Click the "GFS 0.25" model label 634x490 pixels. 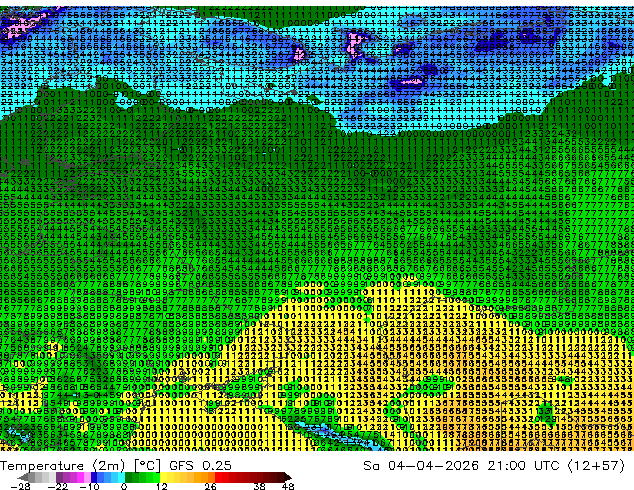tap(200, 466)
